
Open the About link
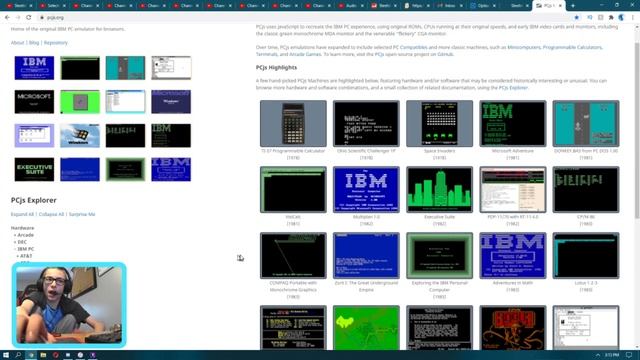(x=18, y=42)
